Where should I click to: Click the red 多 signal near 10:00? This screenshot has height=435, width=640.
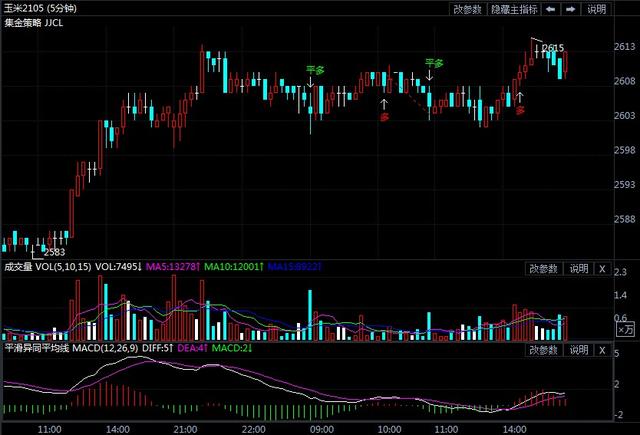tap(384, 117)
